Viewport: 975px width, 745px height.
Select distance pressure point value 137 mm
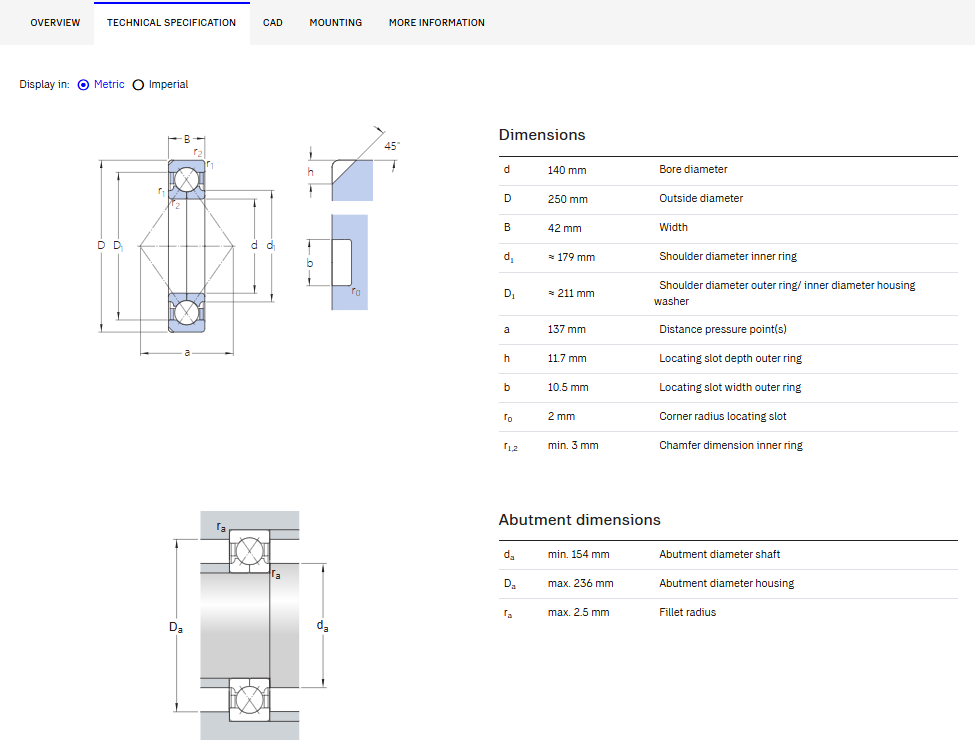[x=566, y=330]
